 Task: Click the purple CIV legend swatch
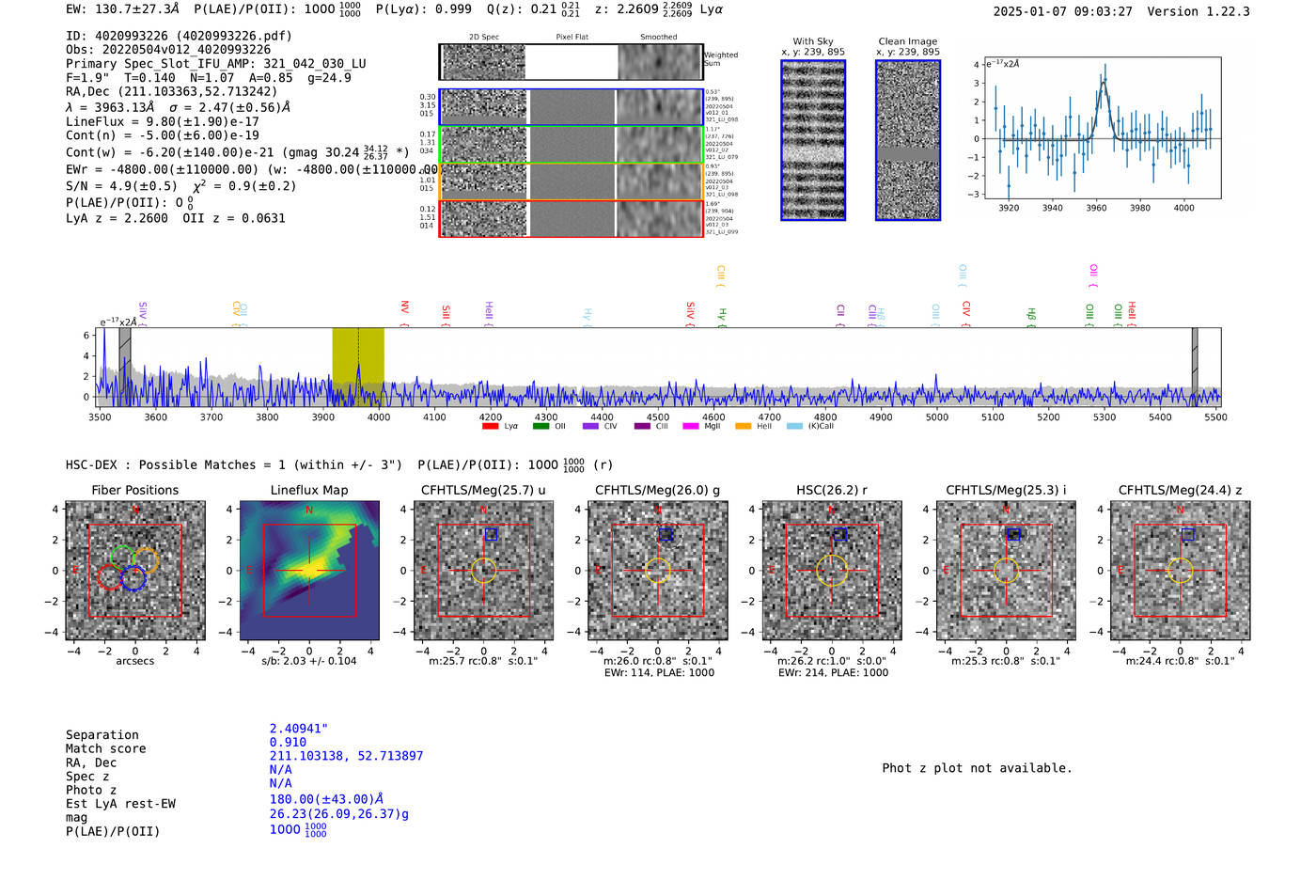pos(590,427)
